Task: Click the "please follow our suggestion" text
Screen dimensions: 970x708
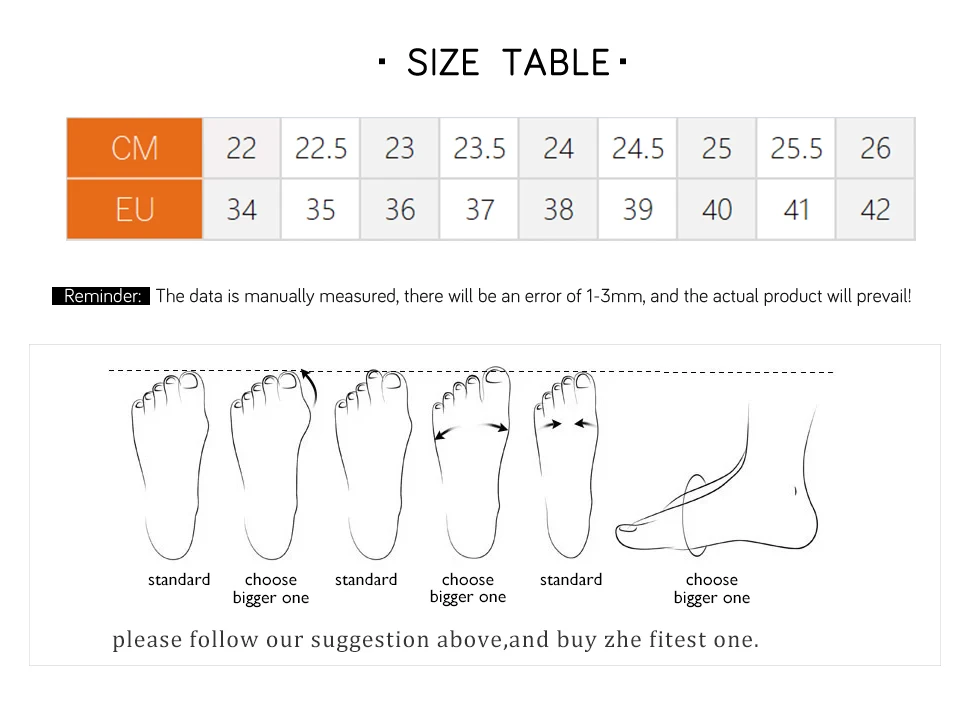Action: click(435, 639)
